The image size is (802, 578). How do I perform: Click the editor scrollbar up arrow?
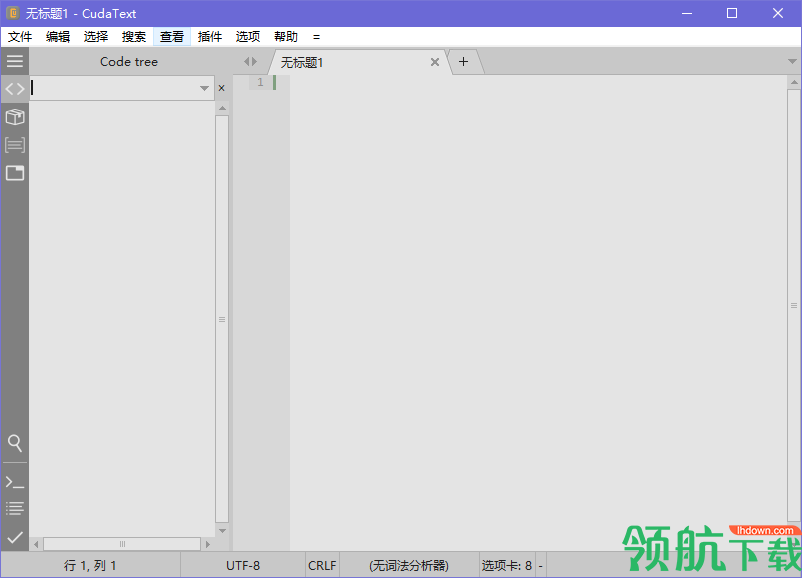pyautogui.click(x=794, y=82)
